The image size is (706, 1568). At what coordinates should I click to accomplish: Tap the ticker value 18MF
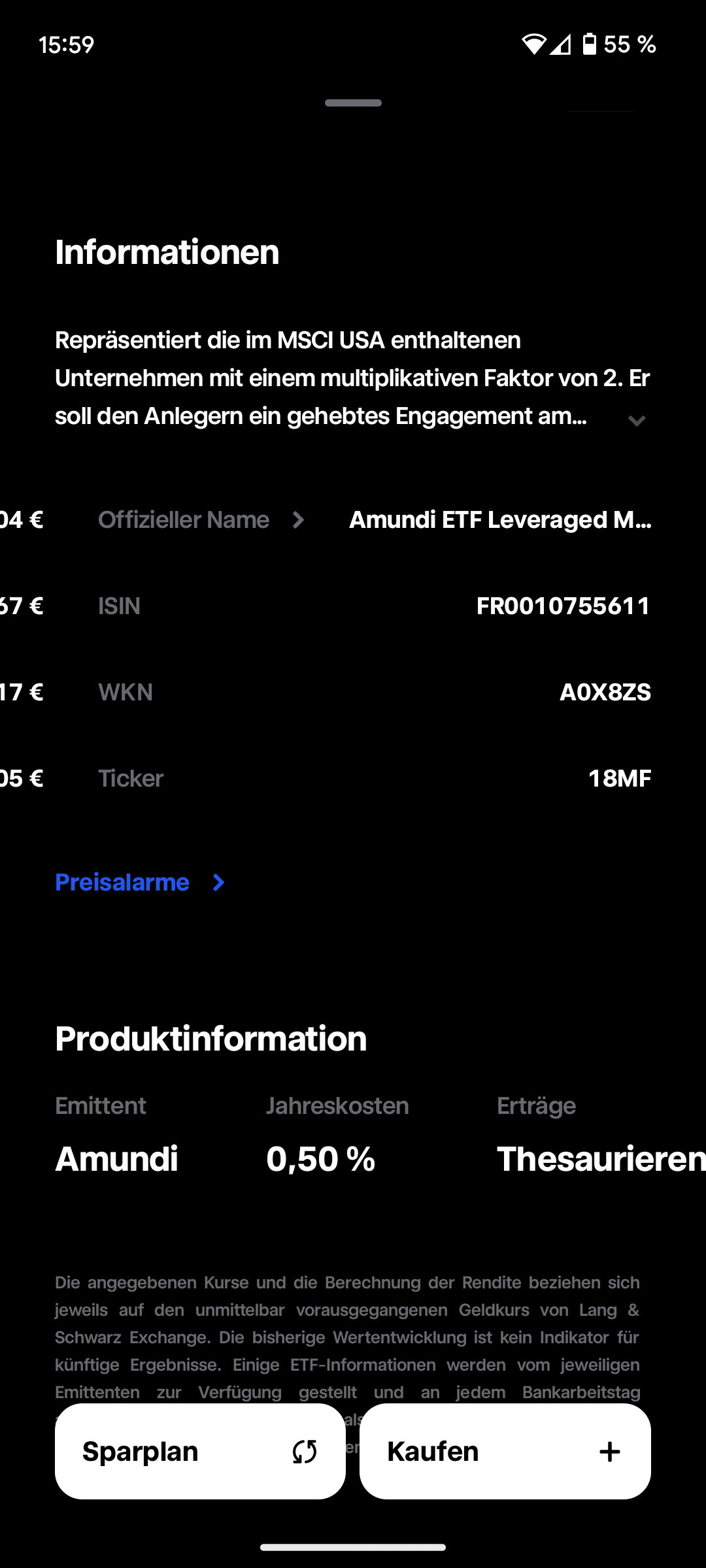point(619,779)
